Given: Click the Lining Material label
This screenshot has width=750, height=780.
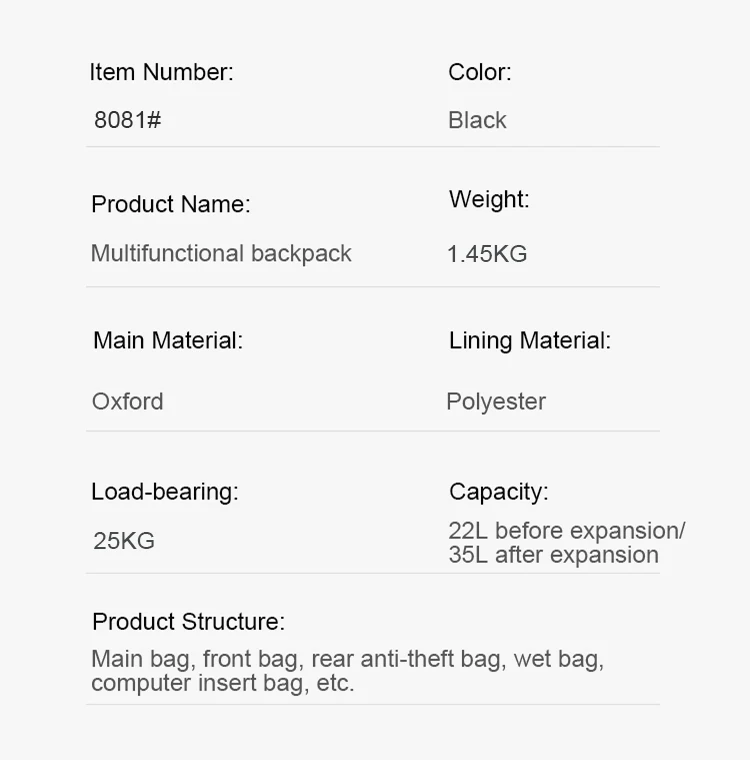Looking at the screenshot, I should point(529,340).
